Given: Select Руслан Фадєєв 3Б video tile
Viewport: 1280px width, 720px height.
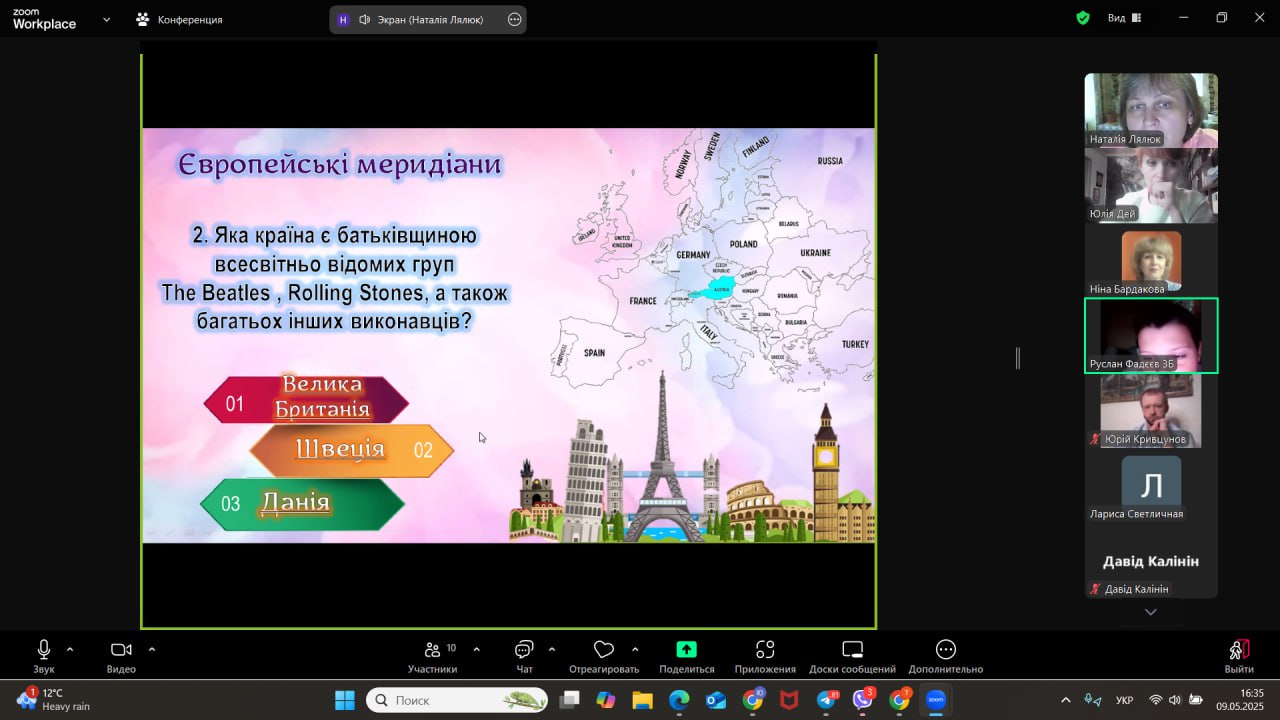Looking at the screenshot, I should pyautogui.click(x=1151, y=335).
